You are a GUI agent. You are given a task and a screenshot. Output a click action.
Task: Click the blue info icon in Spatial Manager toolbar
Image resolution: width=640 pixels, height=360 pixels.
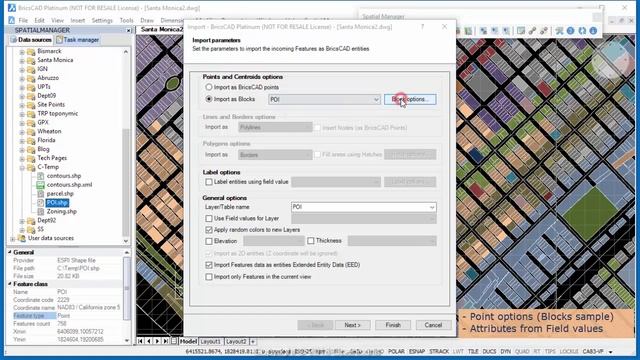[593, 31]
